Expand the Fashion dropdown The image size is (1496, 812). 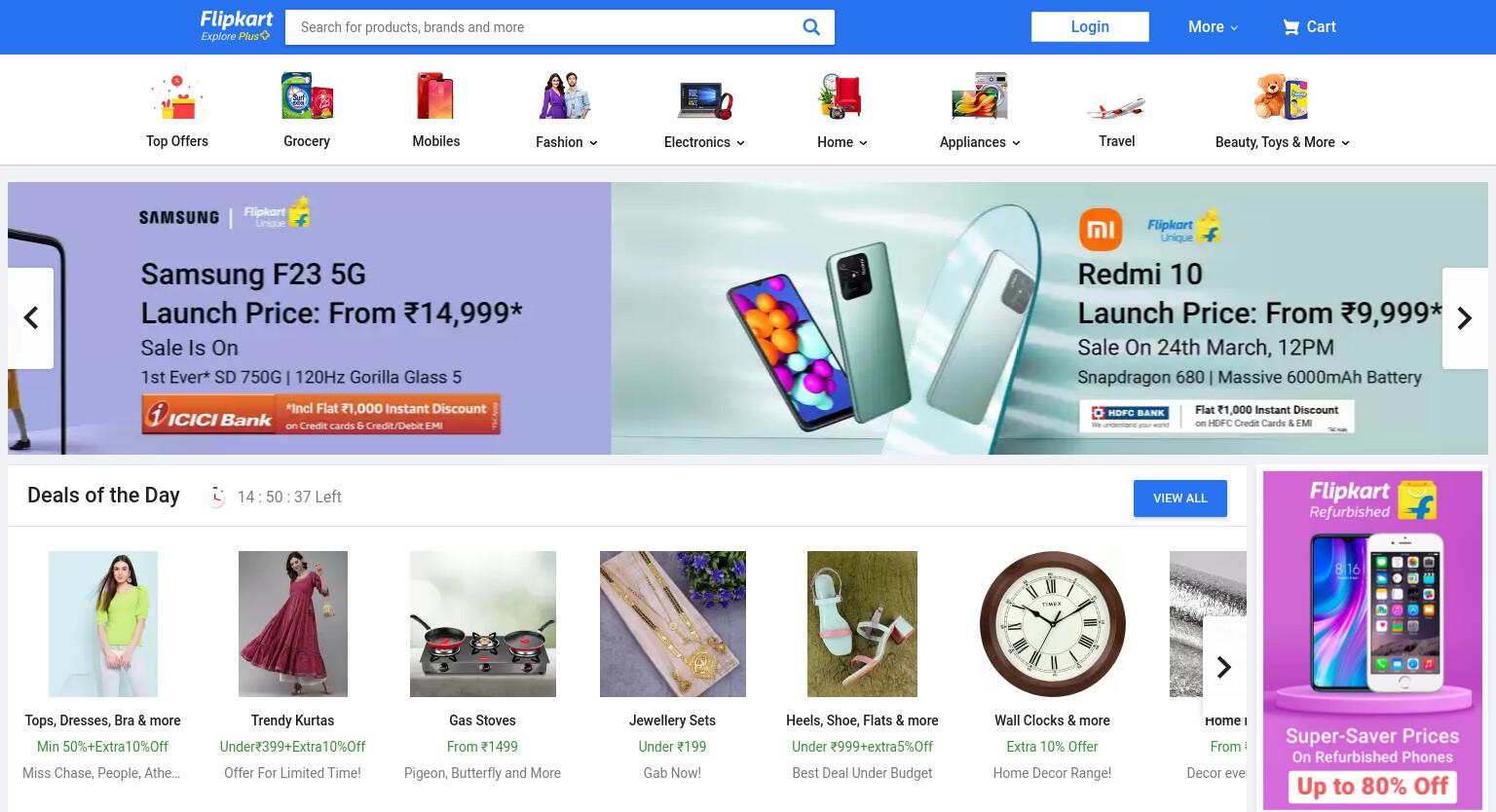[x=566, y=142]
